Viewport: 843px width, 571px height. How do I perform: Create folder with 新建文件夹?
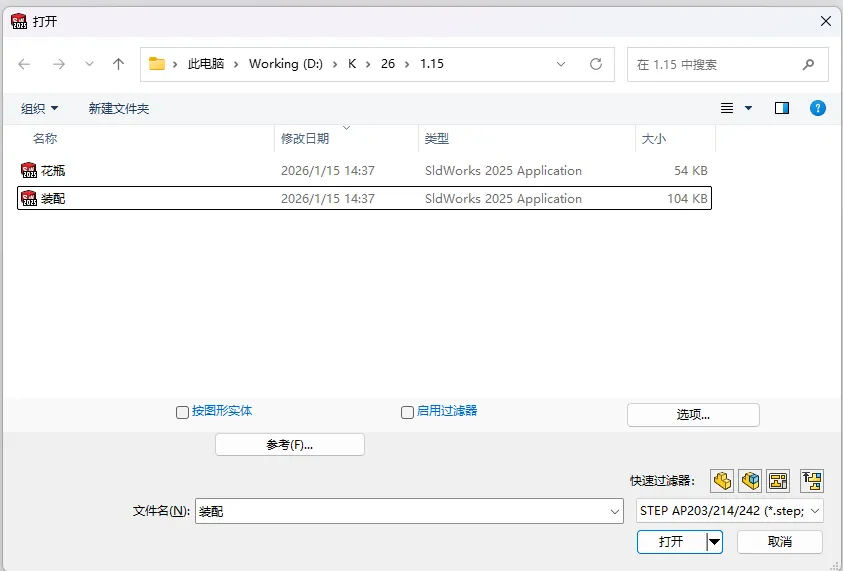(119, 109)
